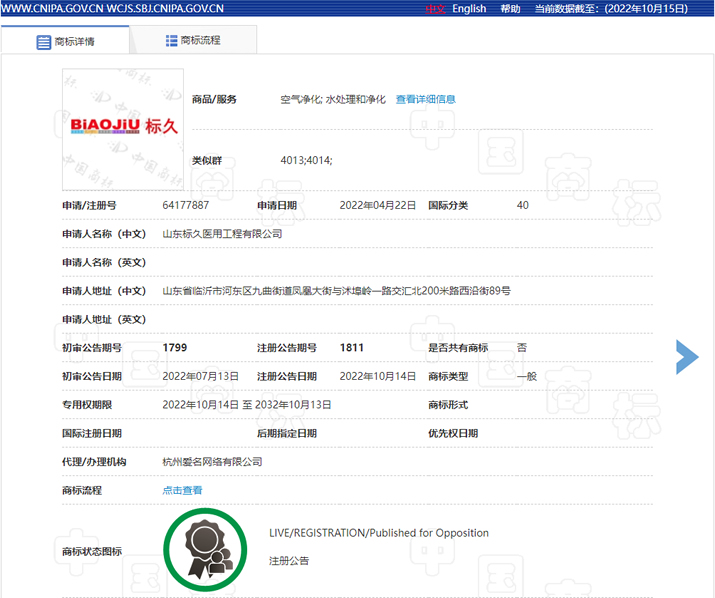The height and width of the screenshot is (598, 715).
Task: Click LIVE/REGISTRATION/Published for Opposition status text
Action: (x=378, y=533)
